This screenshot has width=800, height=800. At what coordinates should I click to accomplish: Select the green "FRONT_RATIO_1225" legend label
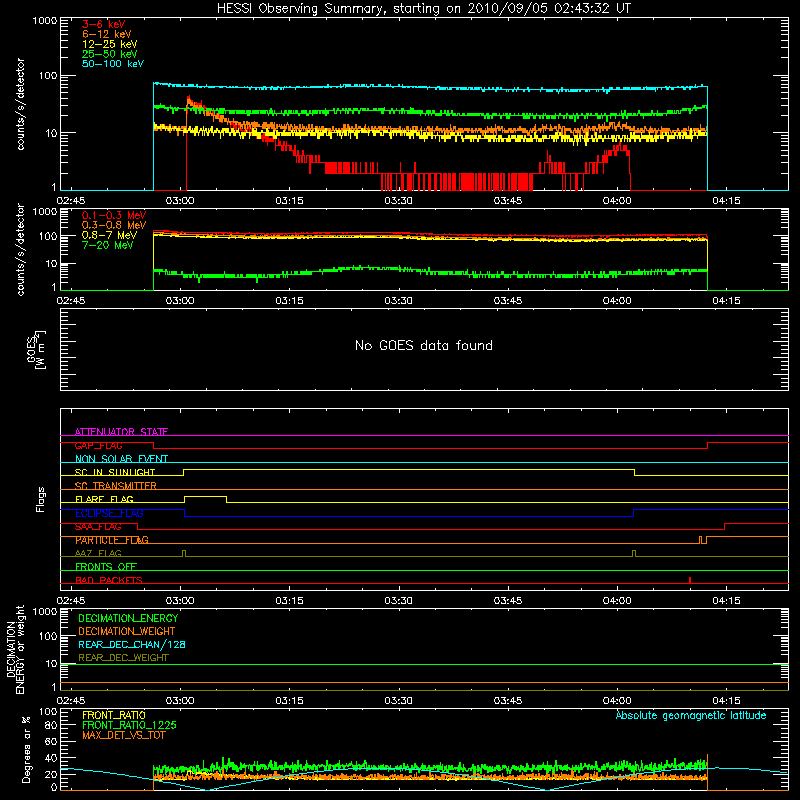pyautogui.click(x=129, y=725)
